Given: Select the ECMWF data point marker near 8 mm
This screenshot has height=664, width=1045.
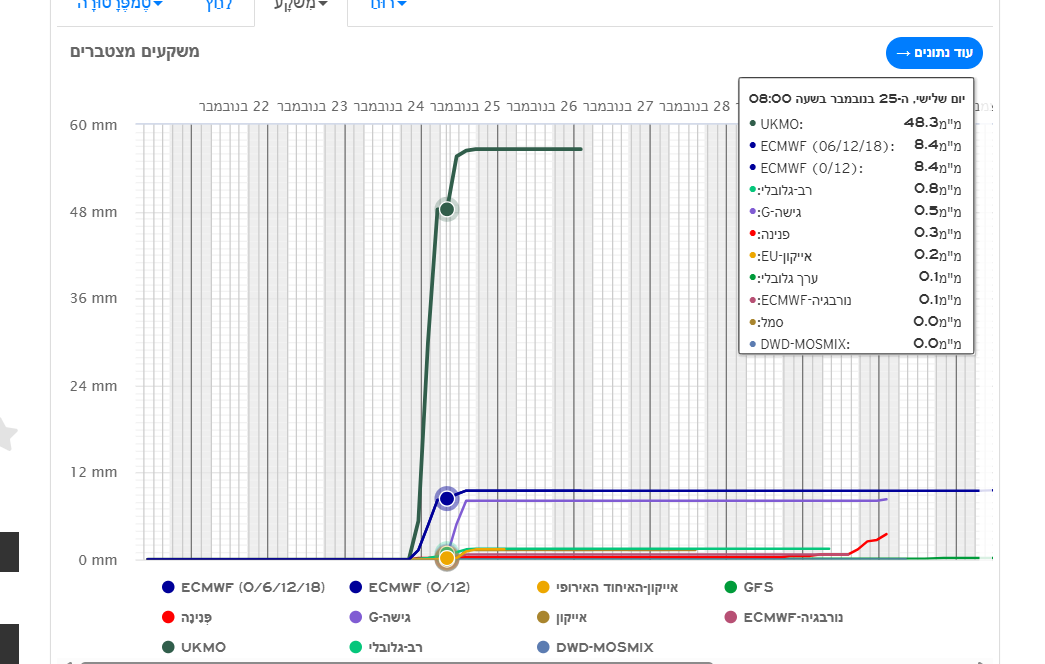Looking at the screenshot, I should click(x=447, y=498).
